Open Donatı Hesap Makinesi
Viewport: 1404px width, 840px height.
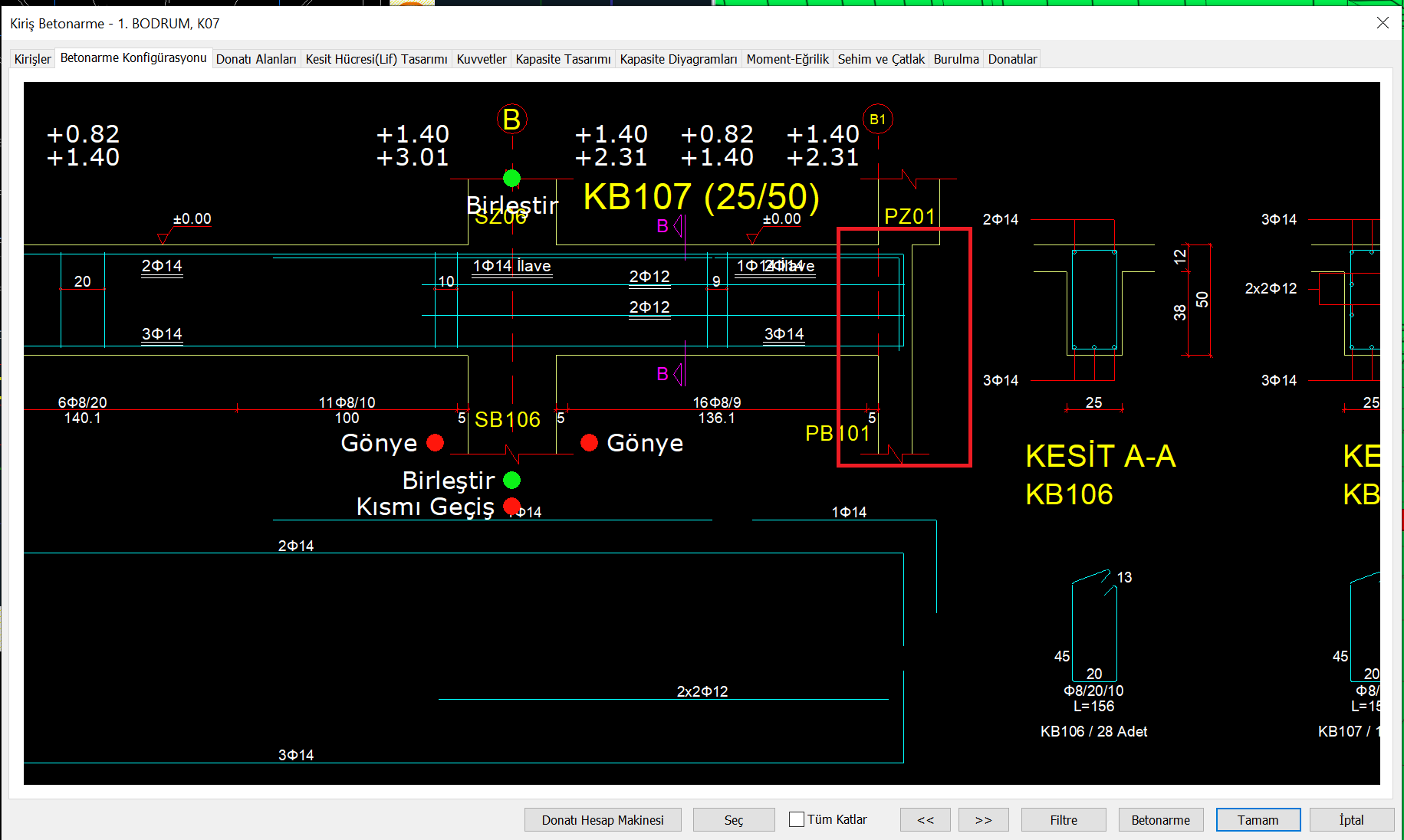(x=603, y=820)
